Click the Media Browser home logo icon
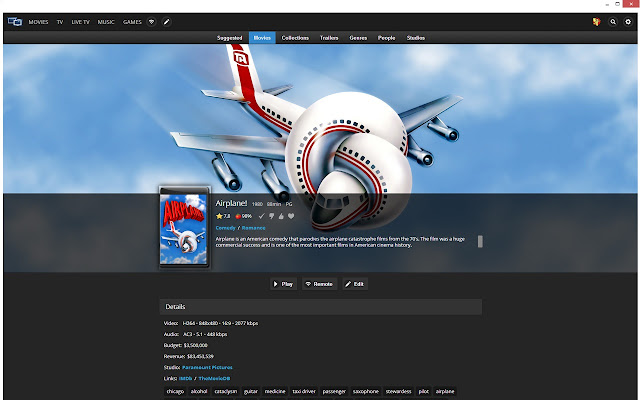 click(x=15, y=22)
